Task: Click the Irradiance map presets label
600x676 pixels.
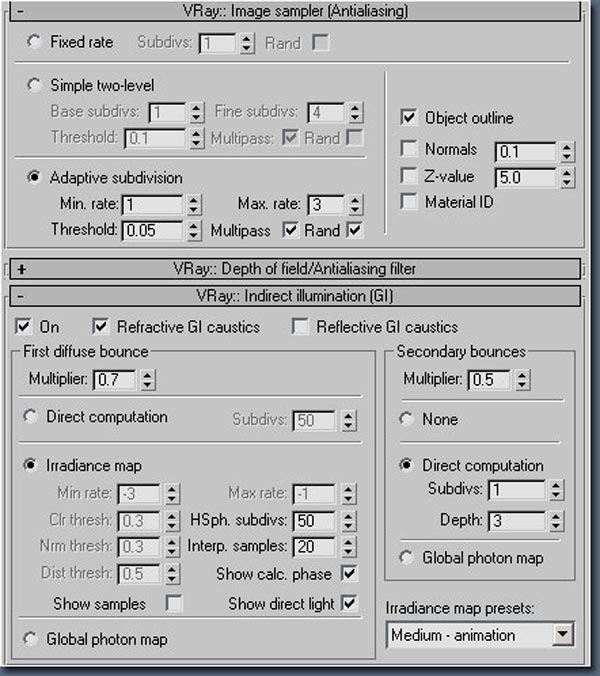Action: click(x=460, y=608)
